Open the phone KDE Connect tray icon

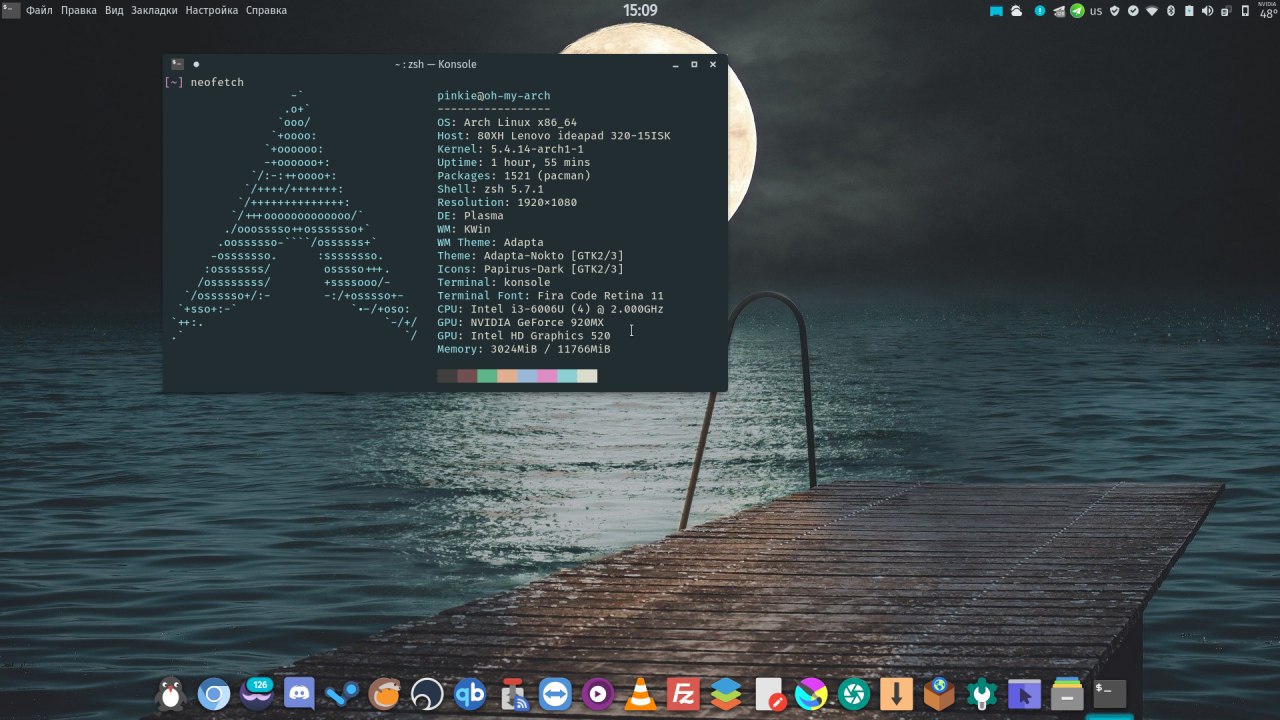[1245, 11]
